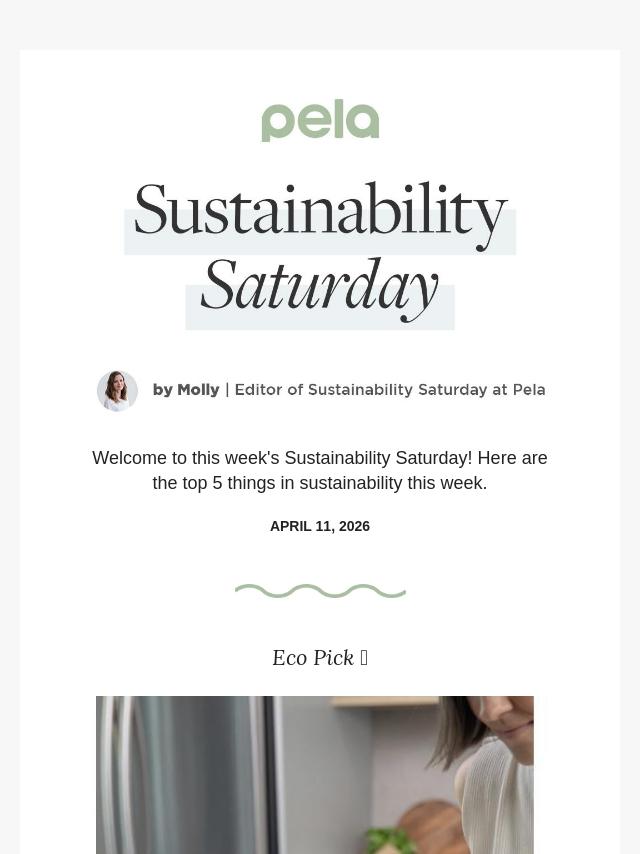
Task: Click the Pela logo
Action: click(320, 121)
